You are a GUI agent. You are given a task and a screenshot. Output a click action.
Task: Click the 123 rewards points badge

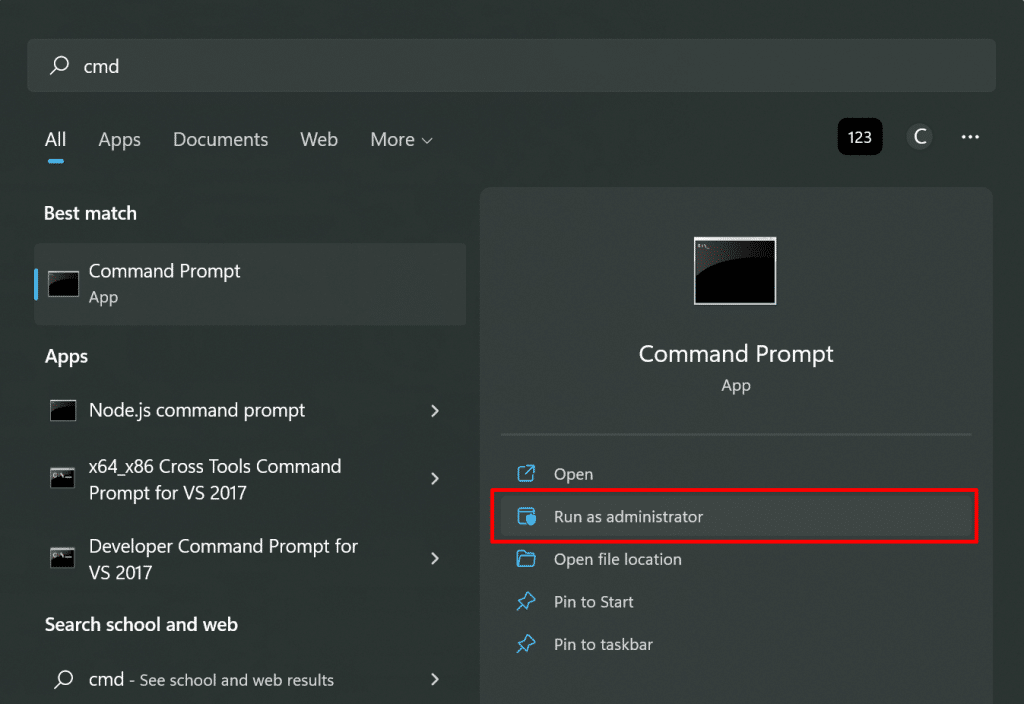pos(859,136)
